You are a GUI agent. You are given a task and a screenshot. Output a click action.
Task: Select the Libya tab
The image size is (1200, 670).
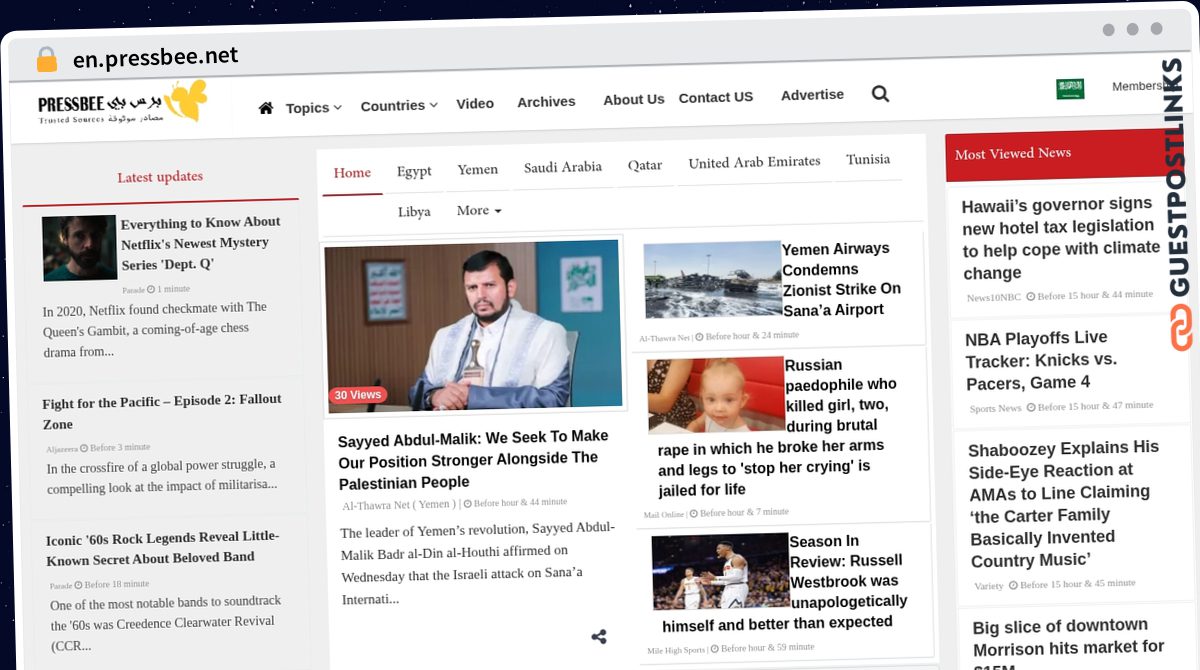pos(414,212)
